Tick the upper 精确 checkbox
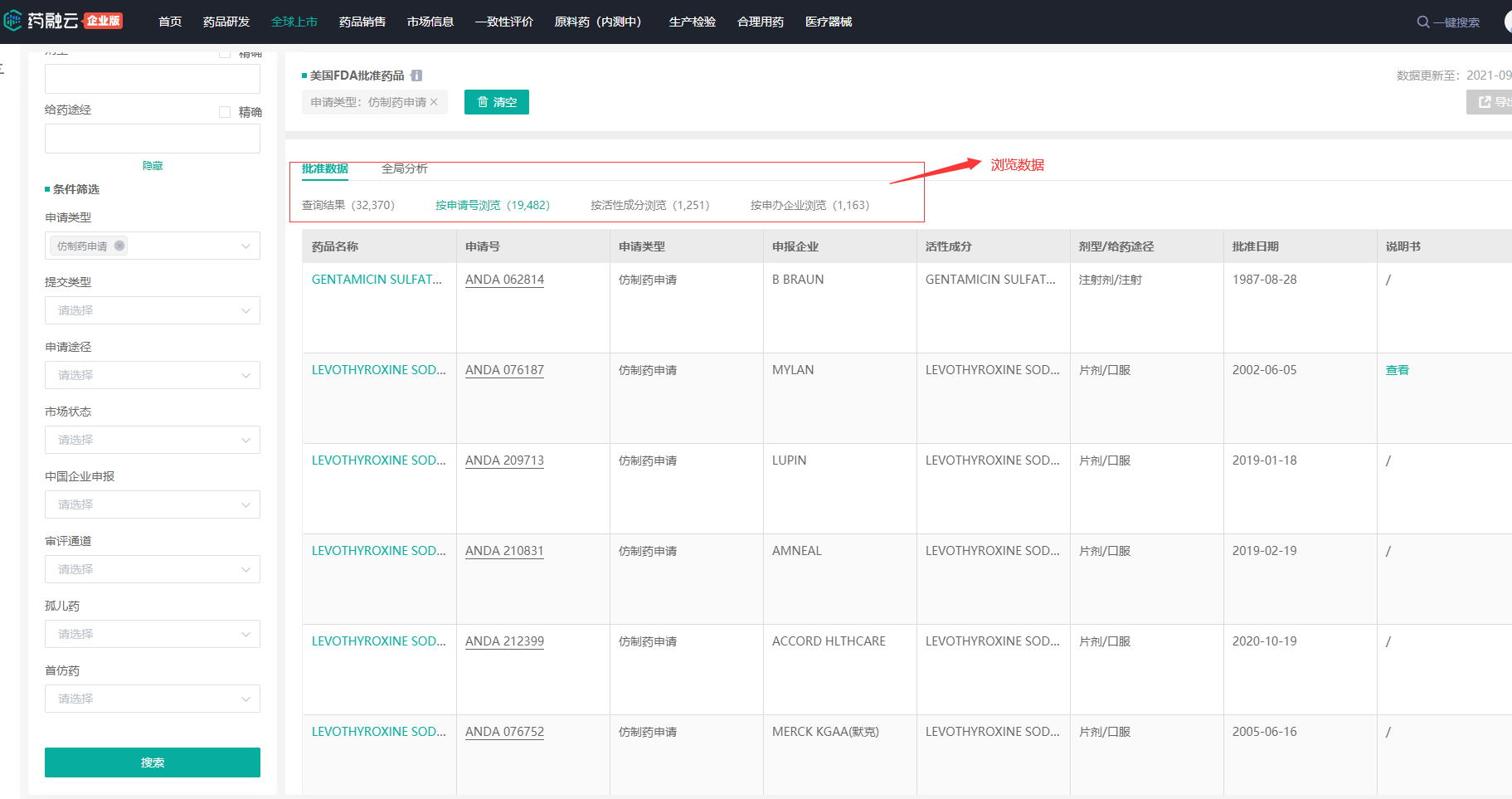The width and height of the screenshot is (1512, 799). click(225, 54)
